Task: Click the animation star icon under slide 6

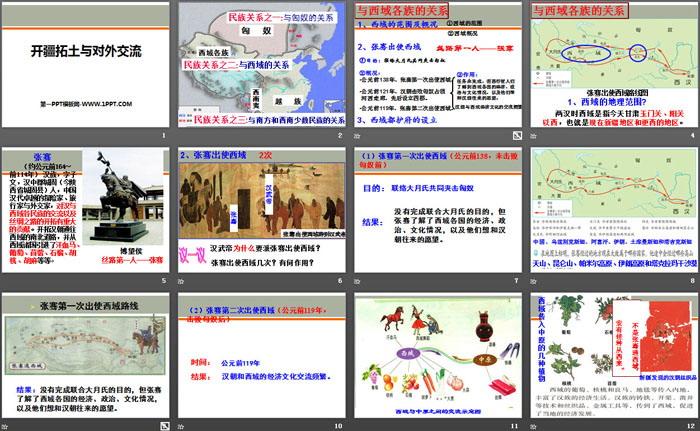Action: [181, 281]
